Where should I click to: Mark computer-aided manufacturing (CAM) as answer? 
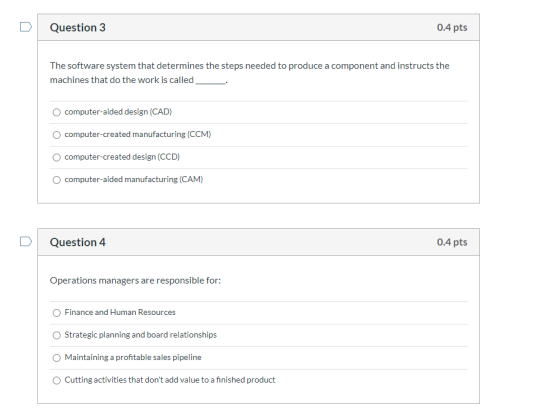coord(56,180)
